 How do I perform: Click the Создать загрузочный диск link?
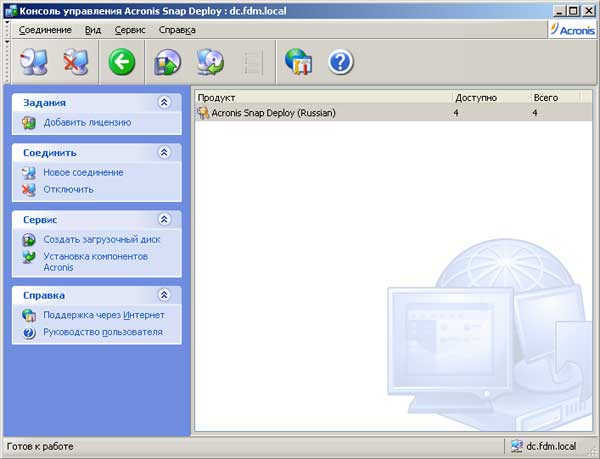point(102,239)
